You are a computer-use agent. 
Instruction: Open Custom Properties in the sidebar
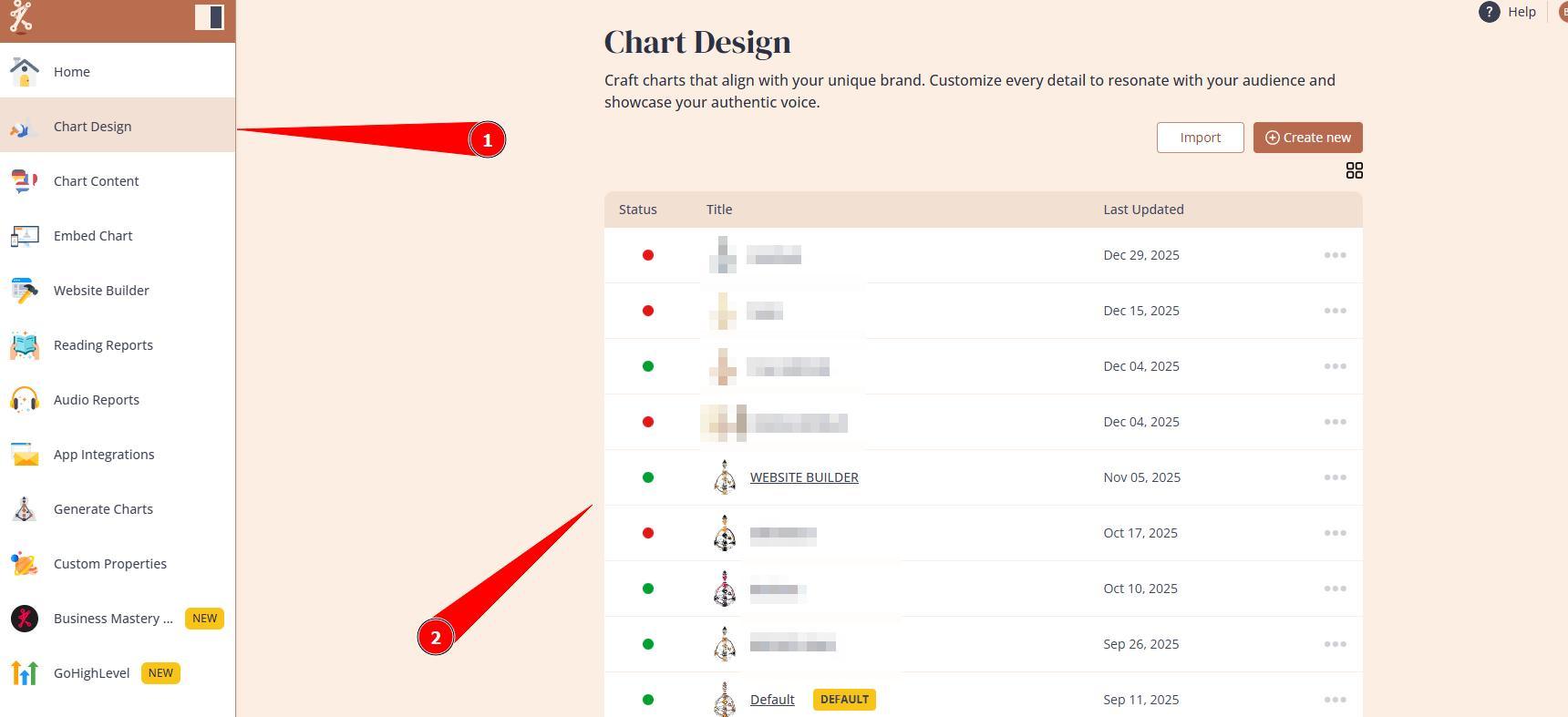coord(109,564)
